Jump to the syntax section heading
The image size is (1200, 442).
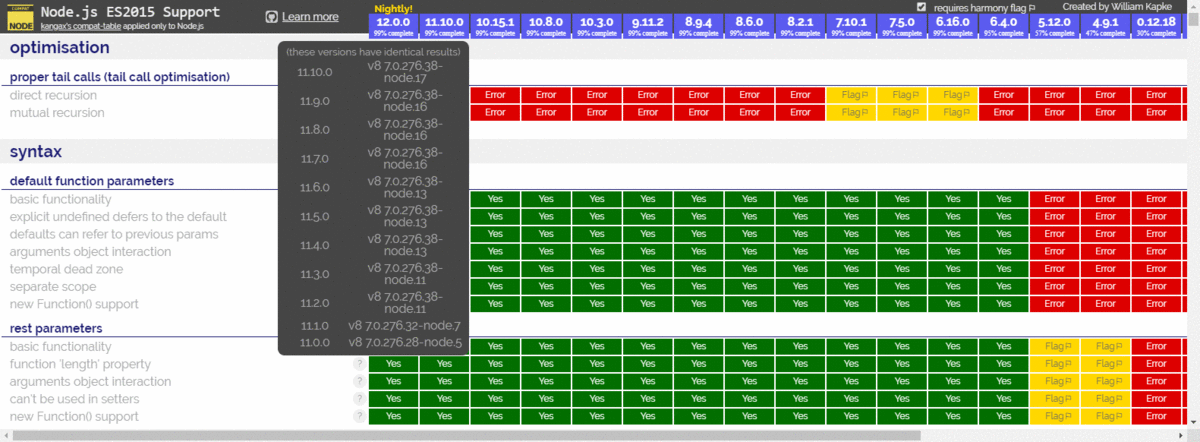(x=36, y=152)
